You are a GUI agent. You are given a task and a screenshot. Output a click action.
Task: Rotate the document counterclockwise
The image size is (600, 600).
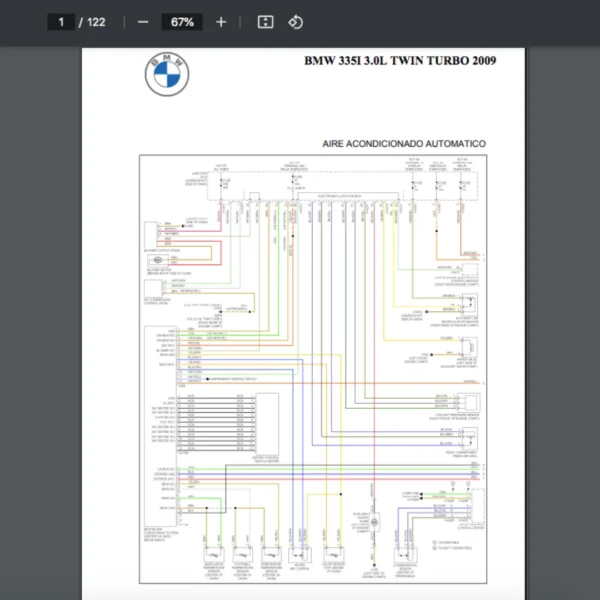(x=295, y=22)
